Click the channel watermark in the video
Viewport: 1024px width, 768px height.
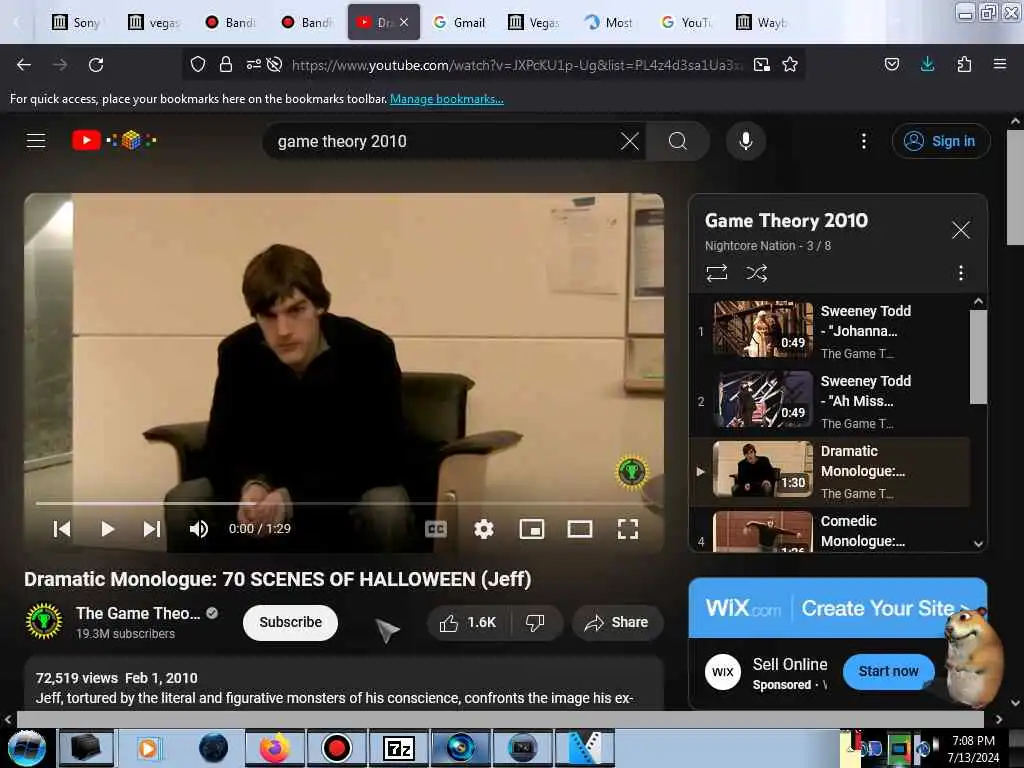point(632,471)
